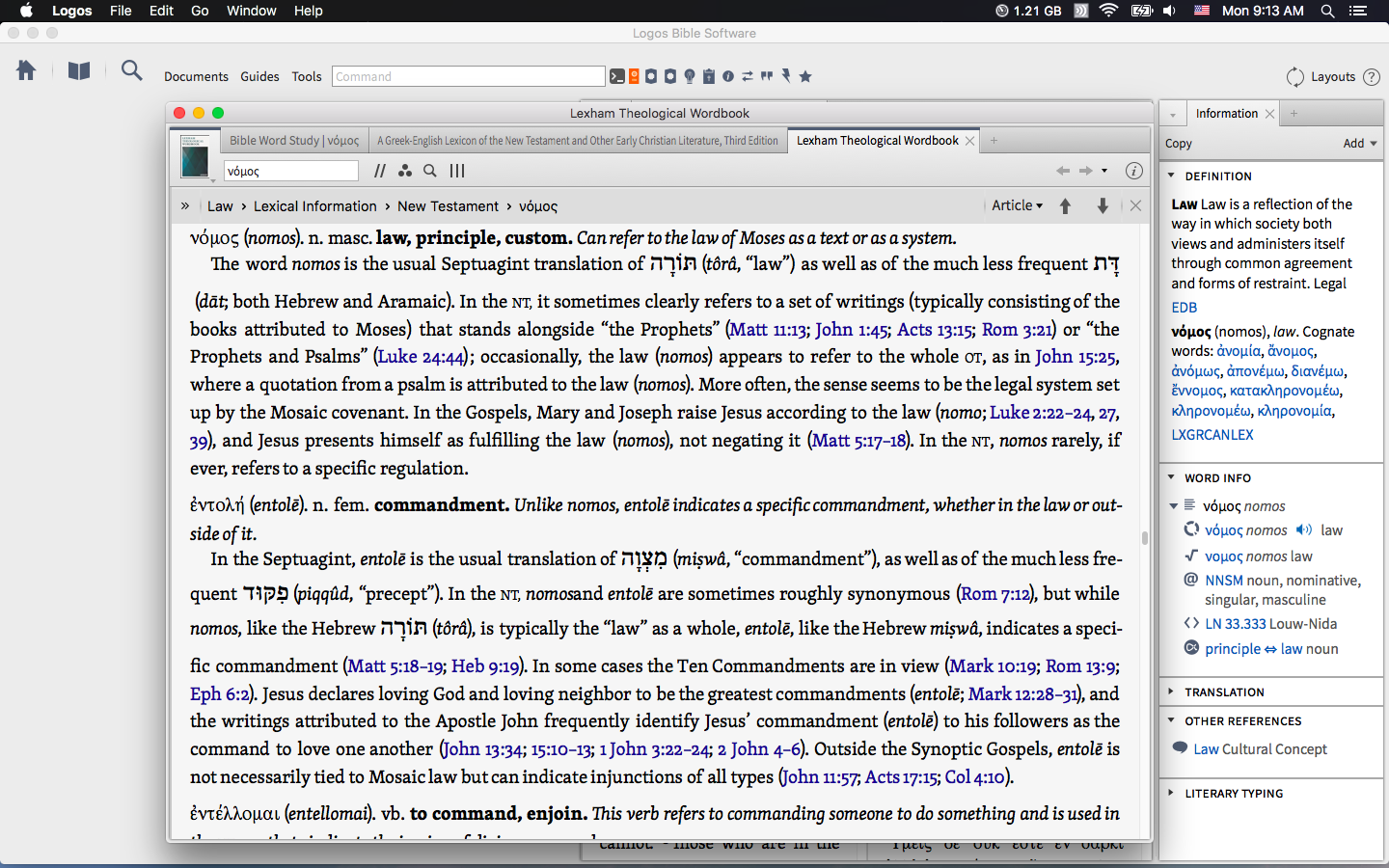1389x868 pixels.
Task: Open the Window menu in menu bar
Action: coord(251,11)
